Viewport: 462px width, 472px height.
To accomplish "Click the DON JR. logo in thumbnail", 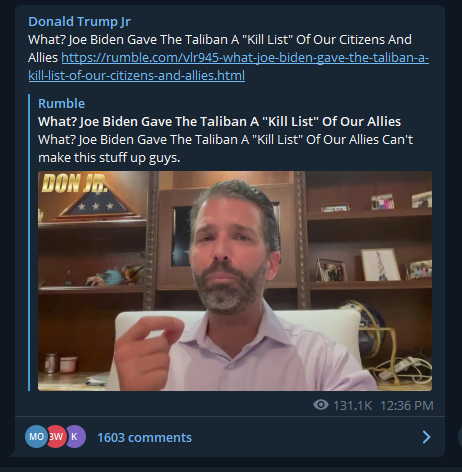I will pyautogui.click(x=75, y=183).
